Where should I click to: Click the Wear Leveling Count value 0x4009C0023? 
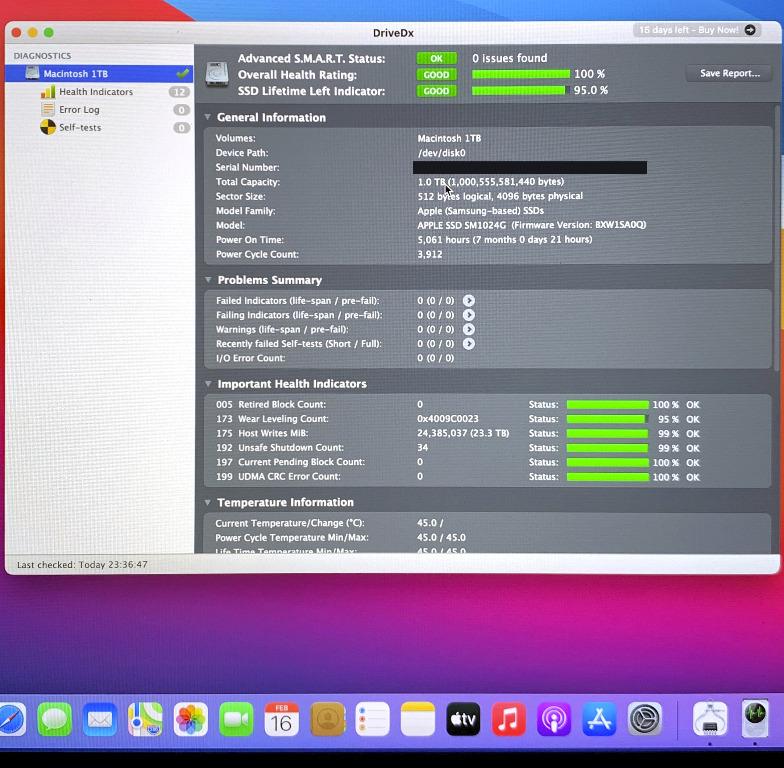pyautogui.click(x=448, y=418)
